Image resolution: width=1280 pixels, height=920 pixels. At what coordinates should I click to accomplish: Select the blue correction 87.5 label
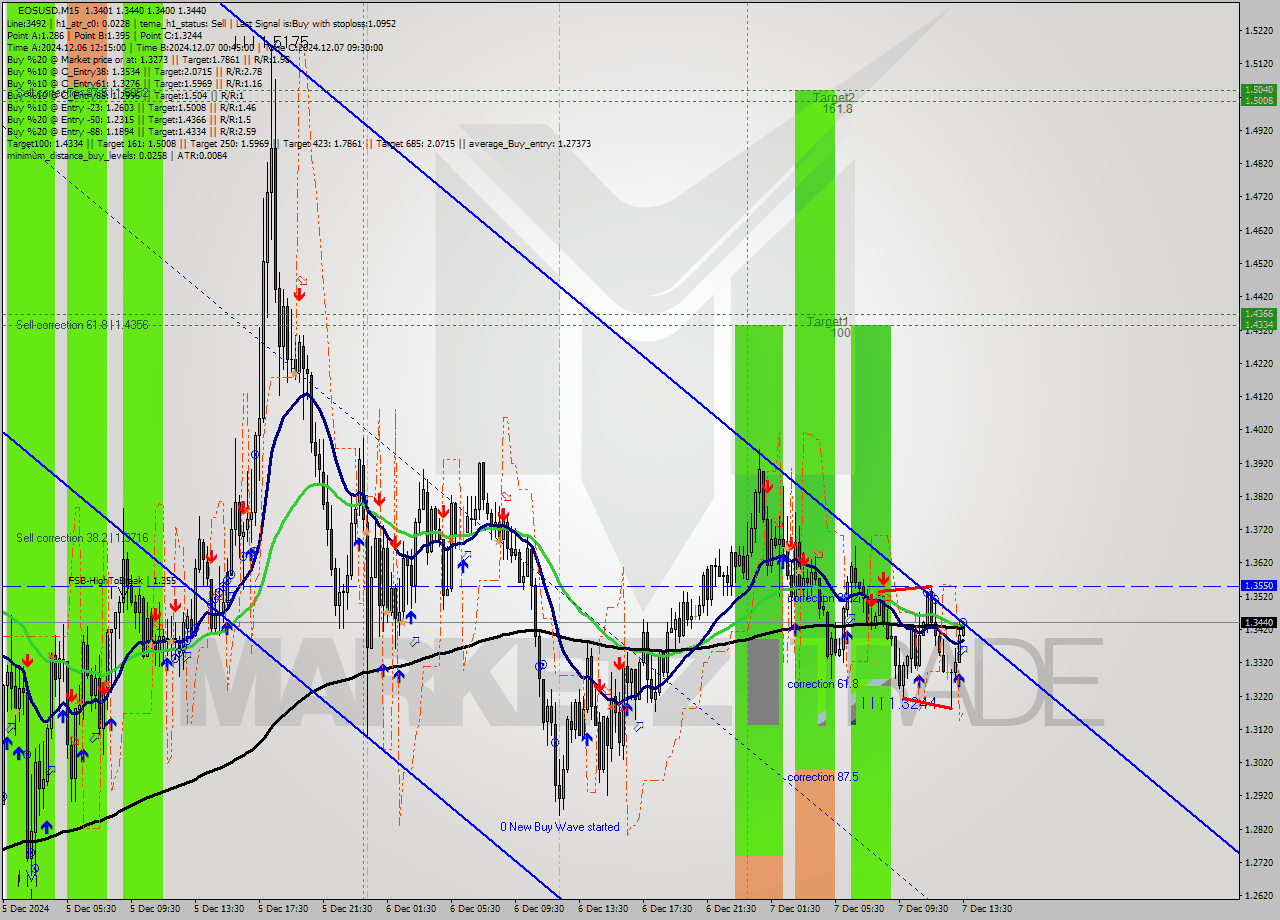823,777
